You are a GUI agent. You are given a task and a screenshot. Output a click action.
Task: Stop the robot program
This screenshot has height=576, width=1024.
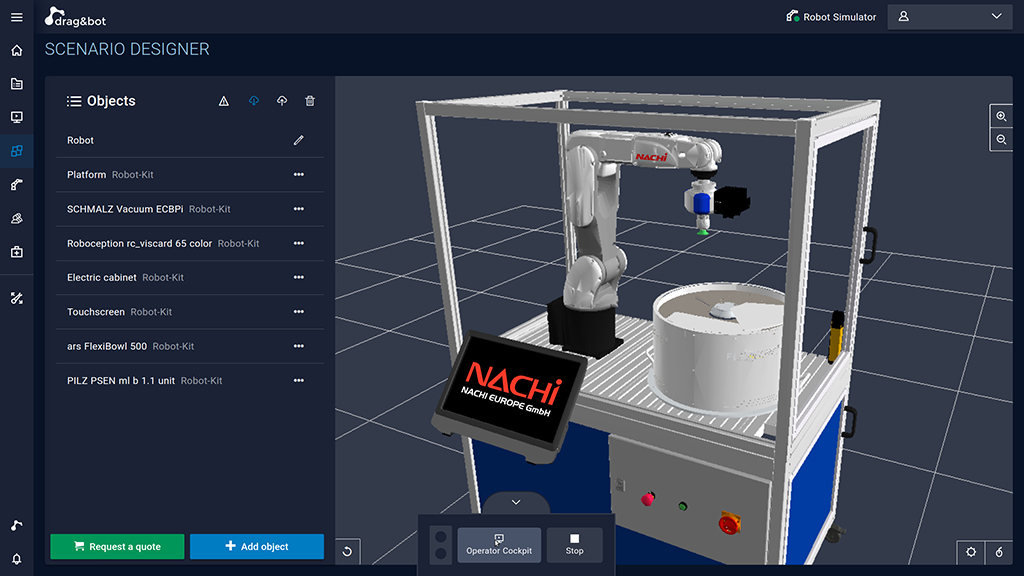click(x=575, y=545)
